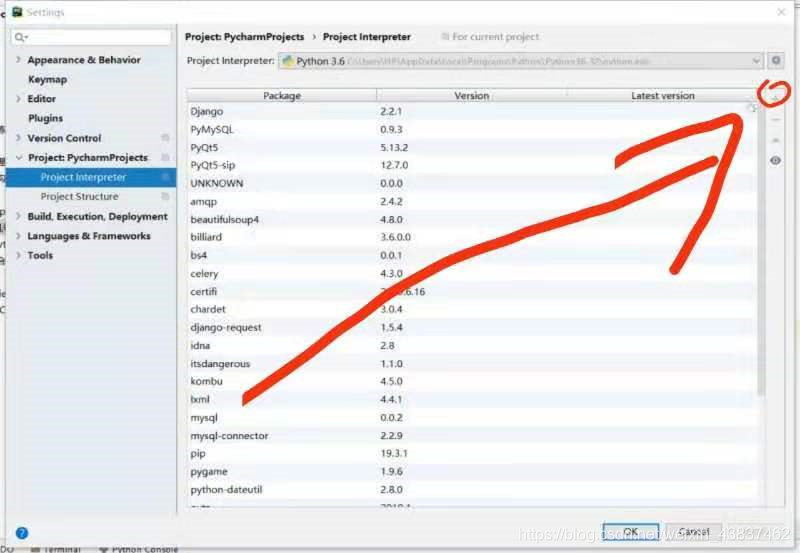Select the lxml package row
800x553 pixels.
pyautogui.click(x=472, y=399)
